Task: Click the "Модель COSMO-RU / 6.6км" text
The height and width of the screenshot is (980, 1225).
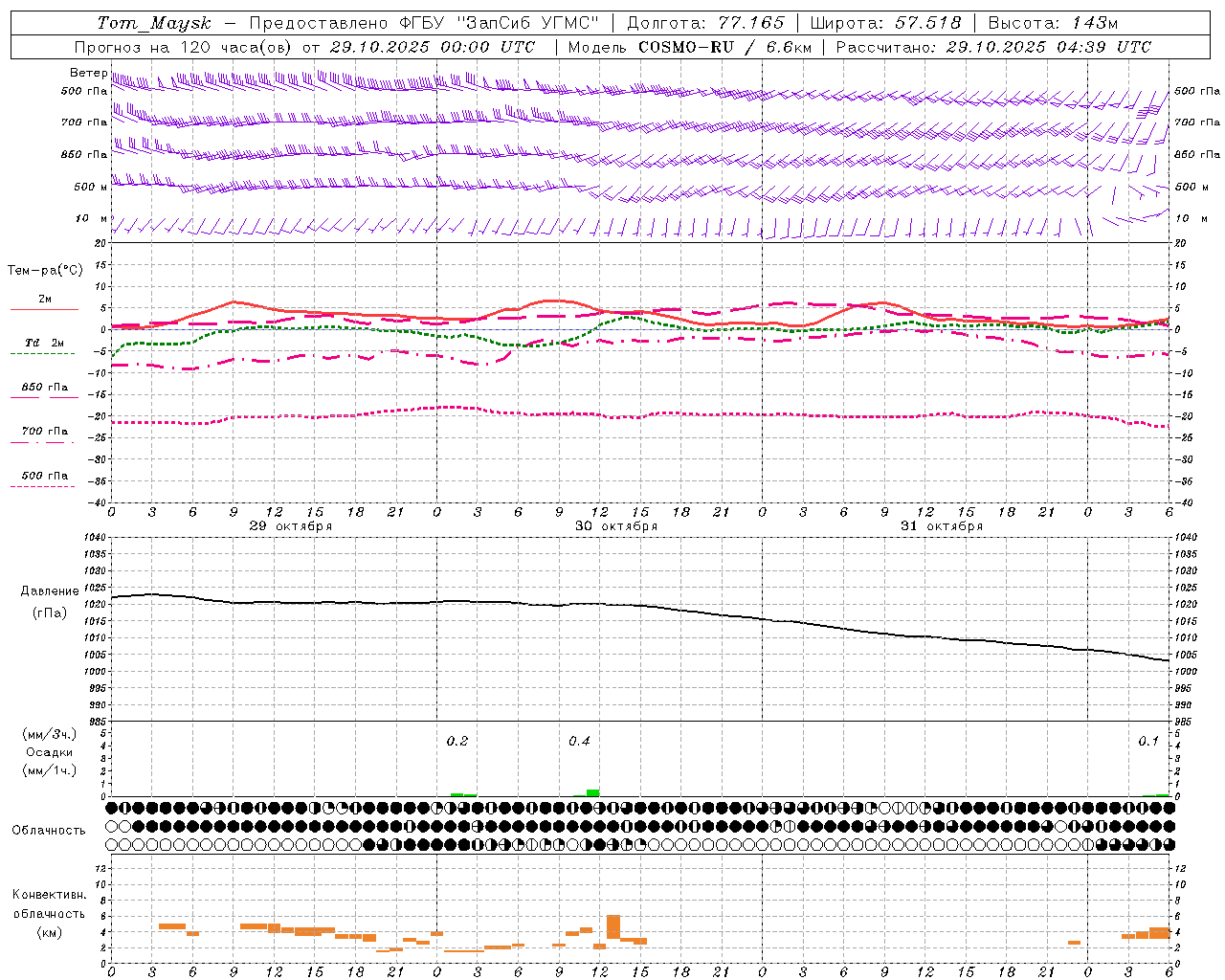Action: coord(690,47)
